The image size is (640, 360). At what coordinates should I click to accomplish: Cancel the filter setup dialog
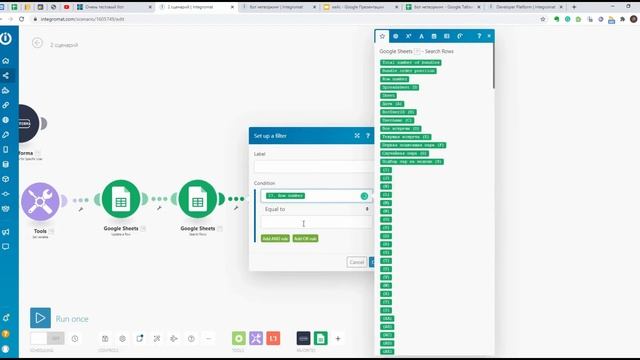(x=356, y=262)
